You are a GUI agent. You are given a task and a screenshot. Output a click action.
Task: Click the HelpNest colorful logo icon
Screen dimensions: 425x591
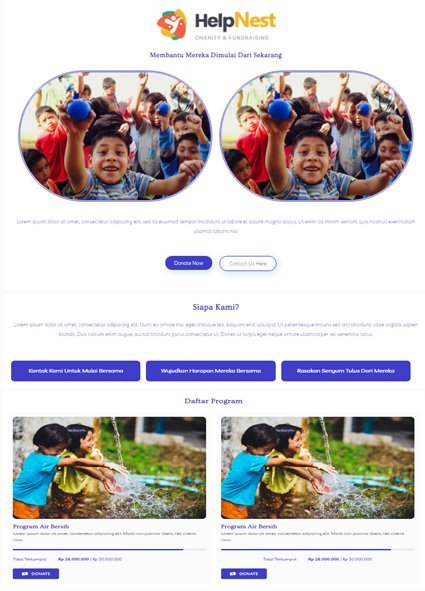pos(172,24)
